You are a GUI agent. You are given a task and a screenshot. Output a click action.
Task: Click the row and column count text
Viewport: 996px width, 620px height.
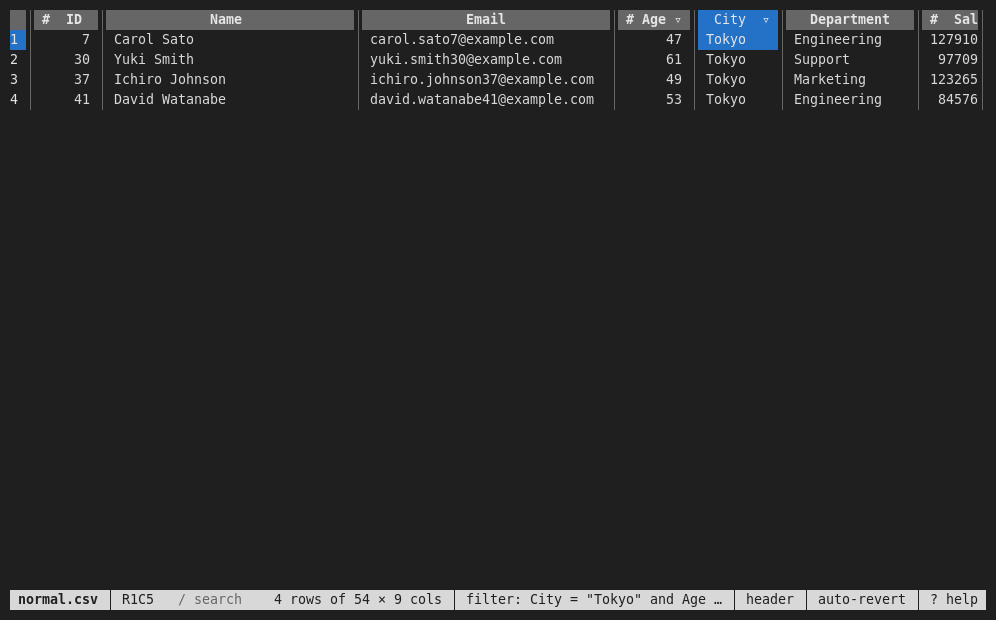click(358, 600)
